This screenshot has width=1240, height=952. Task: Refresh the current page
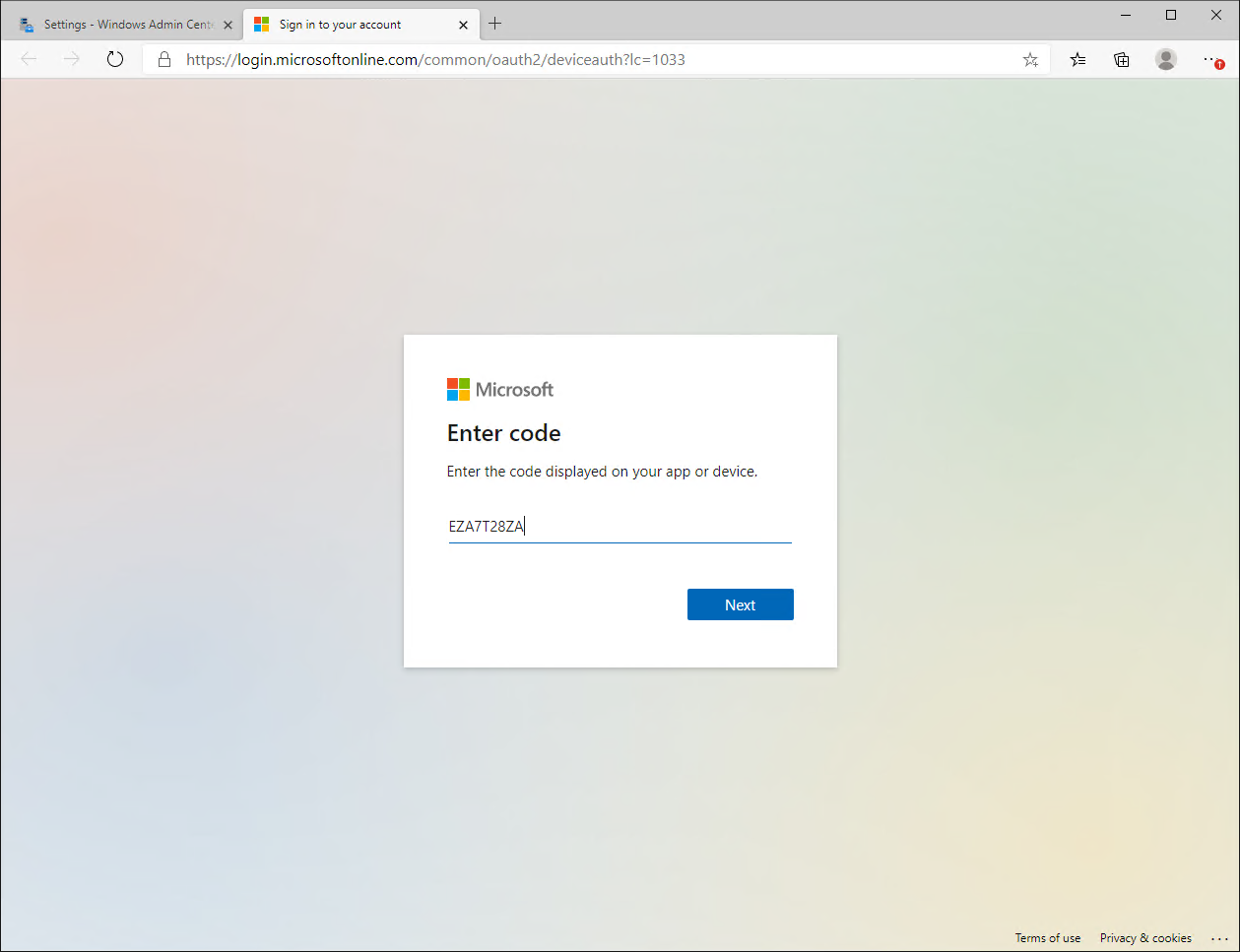(x=115, y=59)
